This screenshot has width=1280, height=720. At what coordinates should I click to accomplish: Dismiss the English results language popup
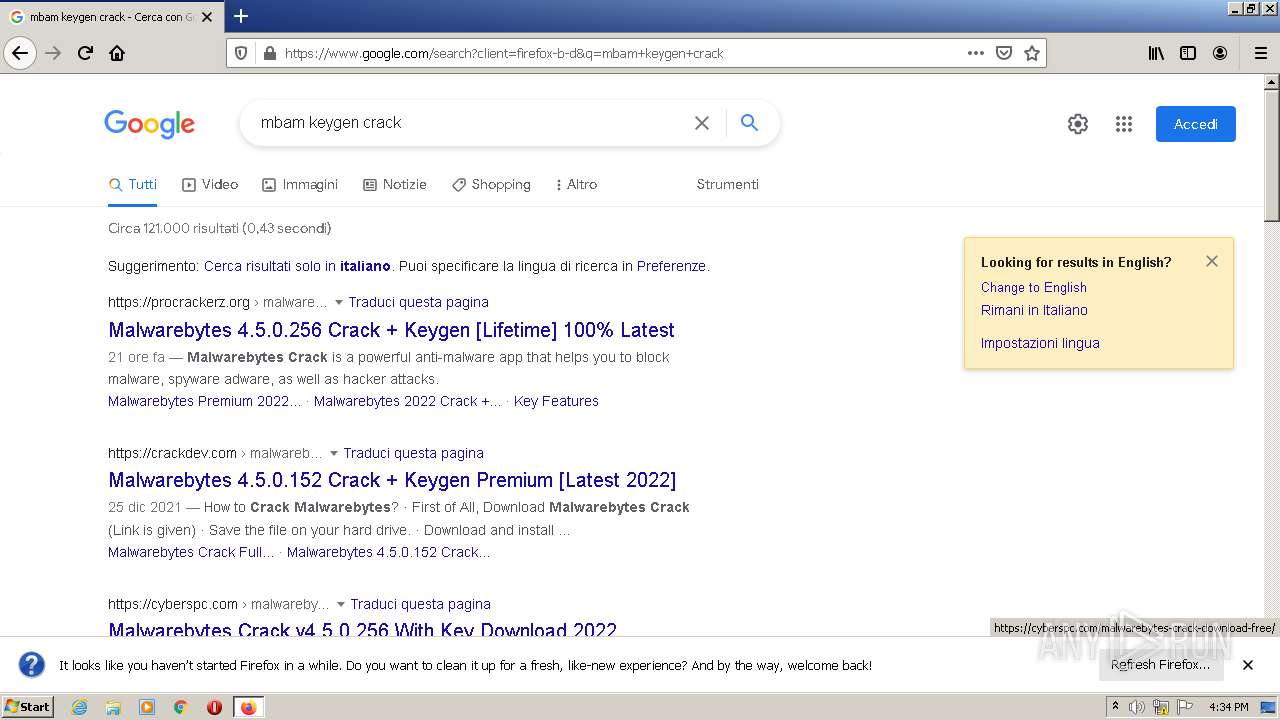[x=1212, y=261]
